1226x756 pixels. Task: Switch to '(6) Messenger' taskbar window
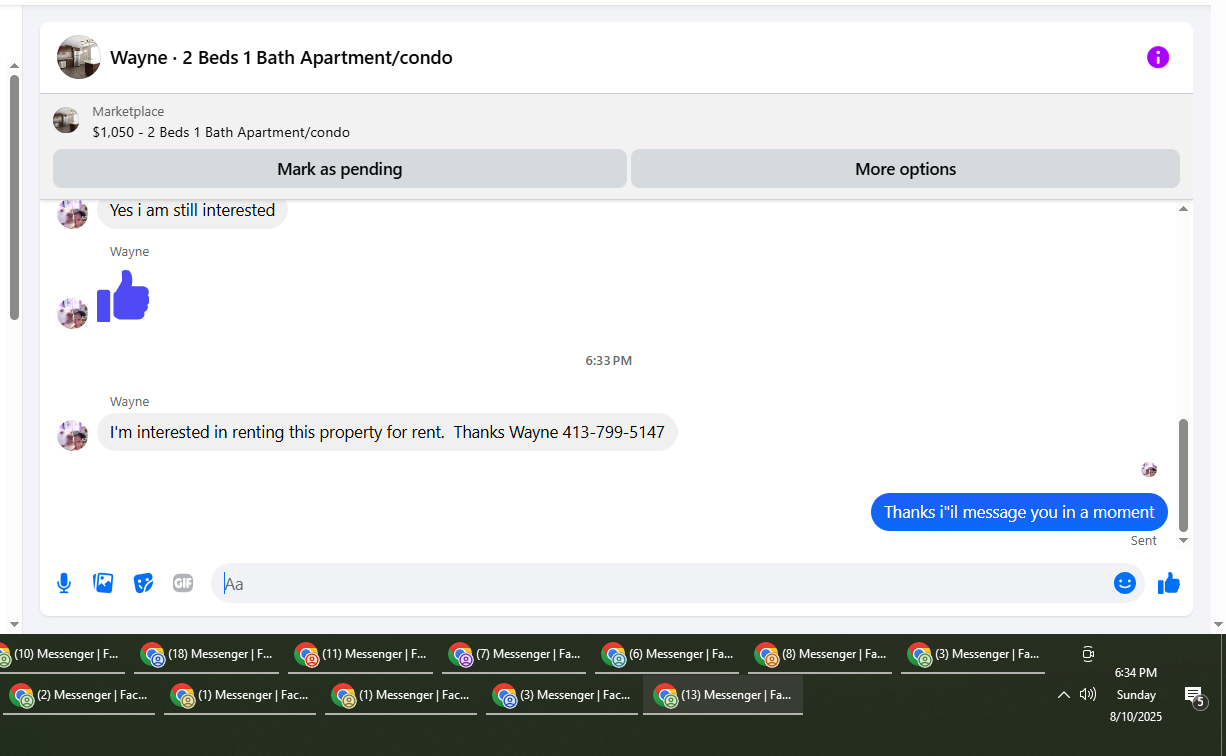pos(668,655)
